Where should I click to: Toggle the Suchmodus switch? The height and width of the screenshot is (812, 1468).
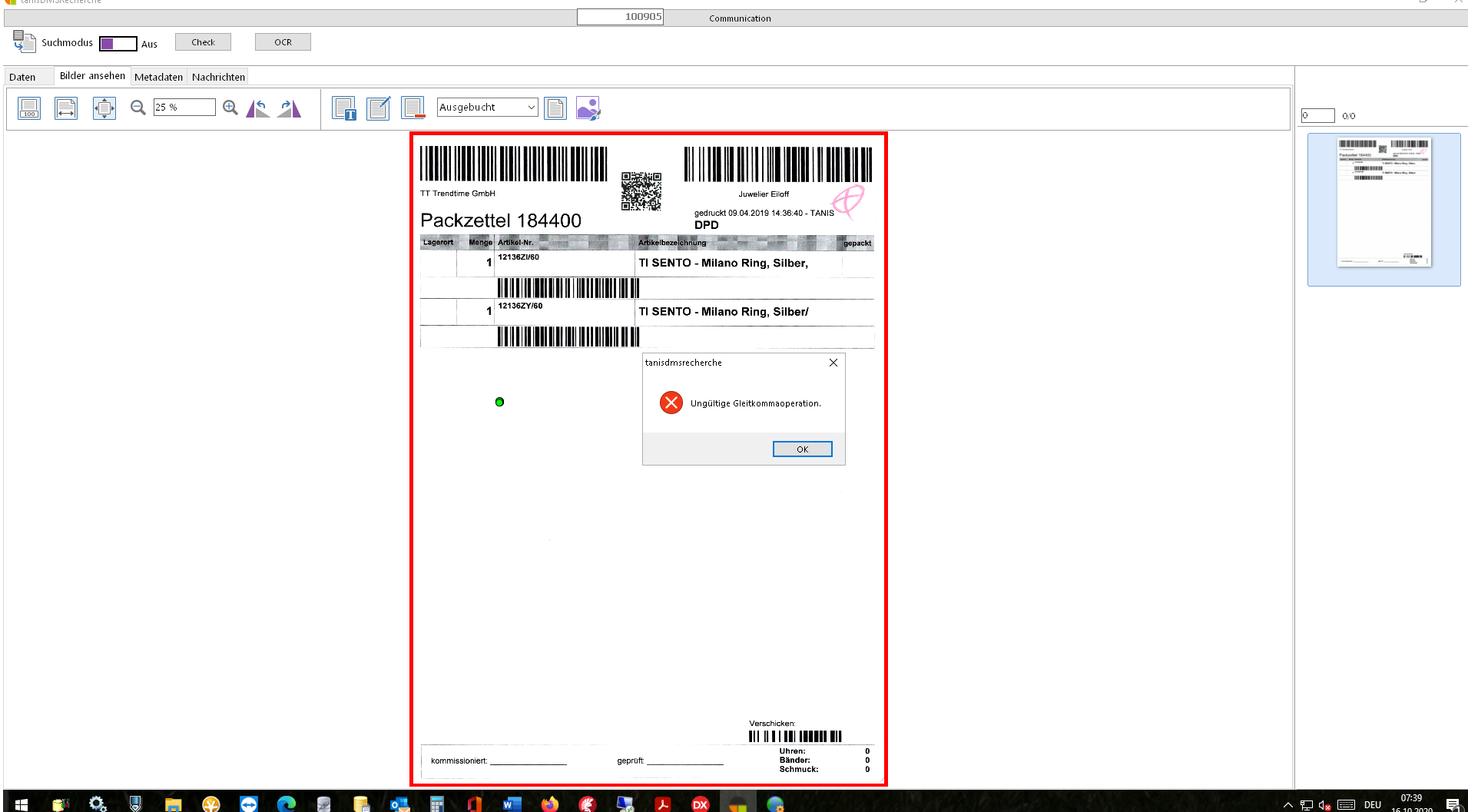coord(118,44)
